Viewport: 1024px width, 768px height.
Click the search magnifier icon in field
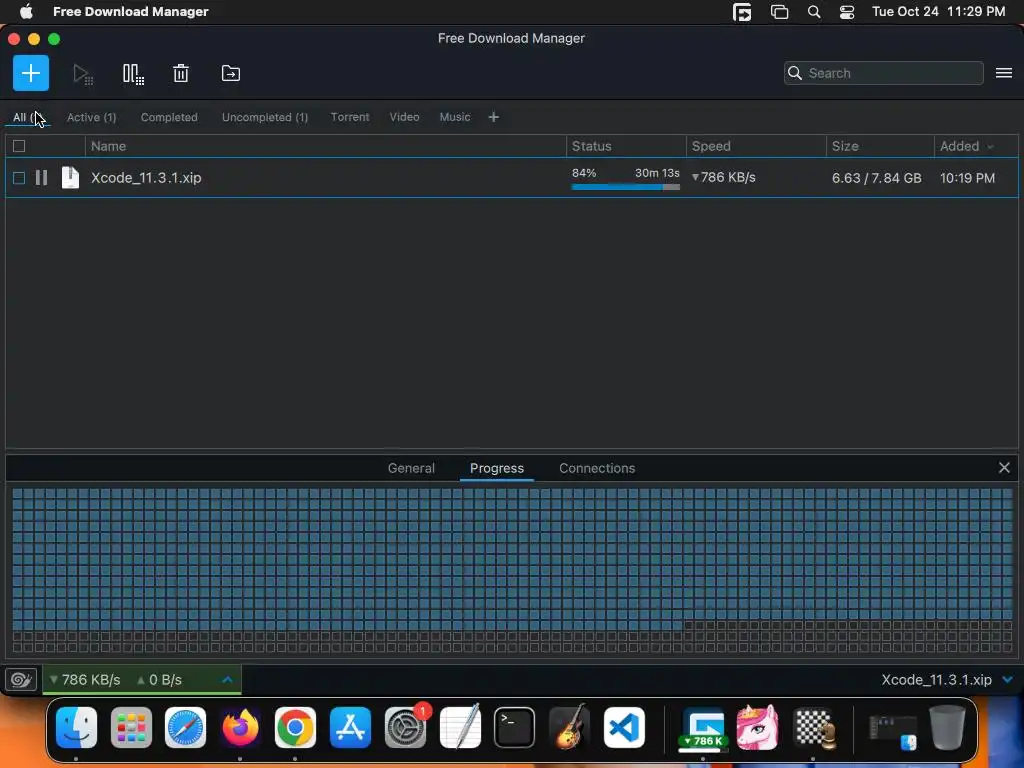pos(795,73)
